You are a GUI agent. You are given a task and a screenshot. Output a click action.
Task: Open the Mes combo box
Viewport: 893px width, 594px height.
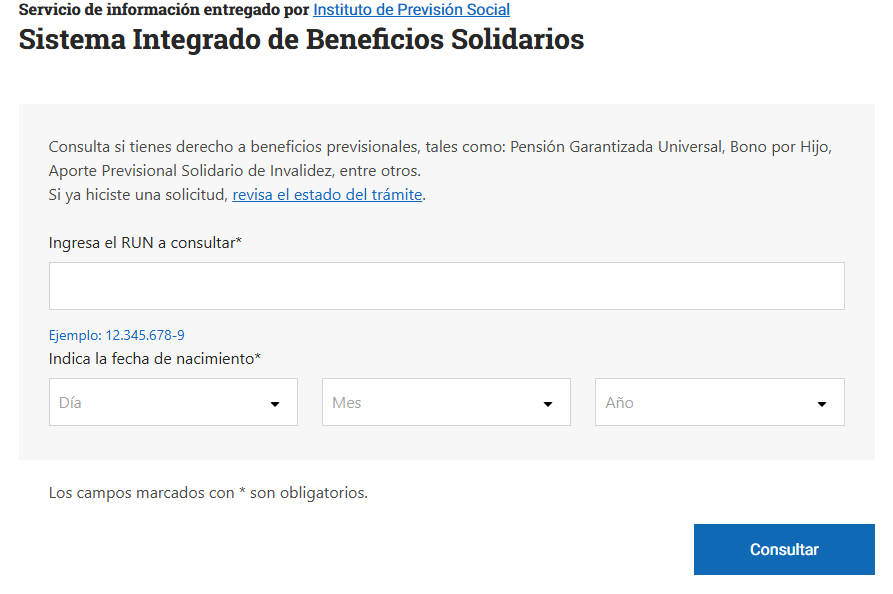click(446, 402)
